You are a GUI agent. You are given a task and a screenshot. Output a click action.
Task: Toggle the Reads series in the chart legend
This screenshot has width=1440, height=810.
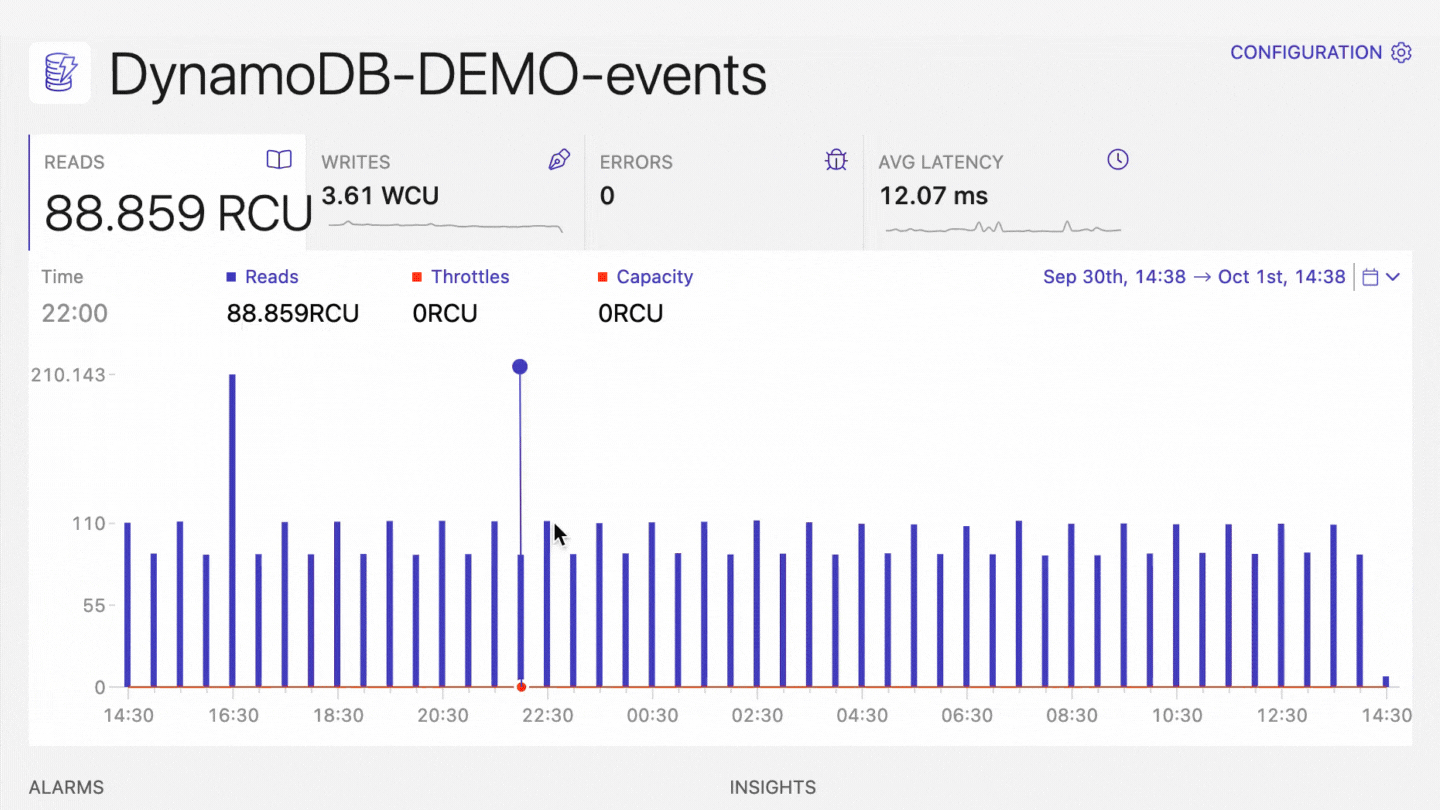tap(262, 277)
